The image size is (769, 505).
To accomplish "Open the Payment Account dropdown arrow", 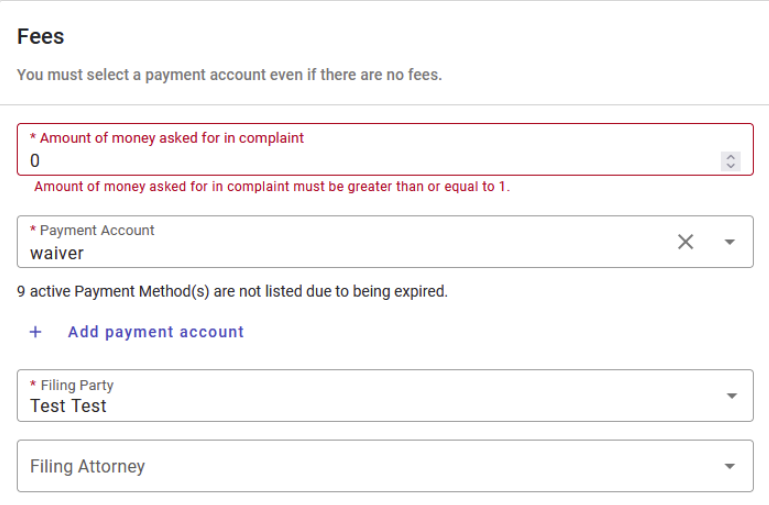I will point(729,242).
